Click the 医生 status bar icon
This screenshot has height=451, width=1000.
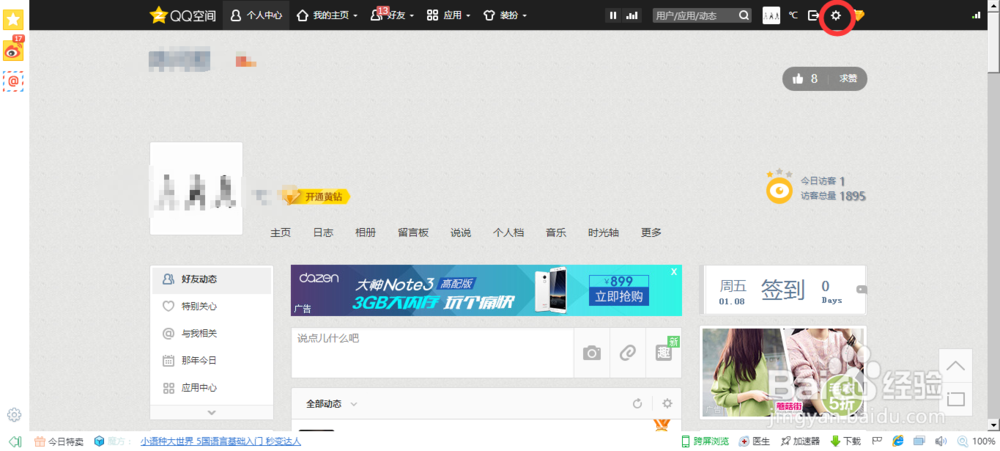coord(754,441)
